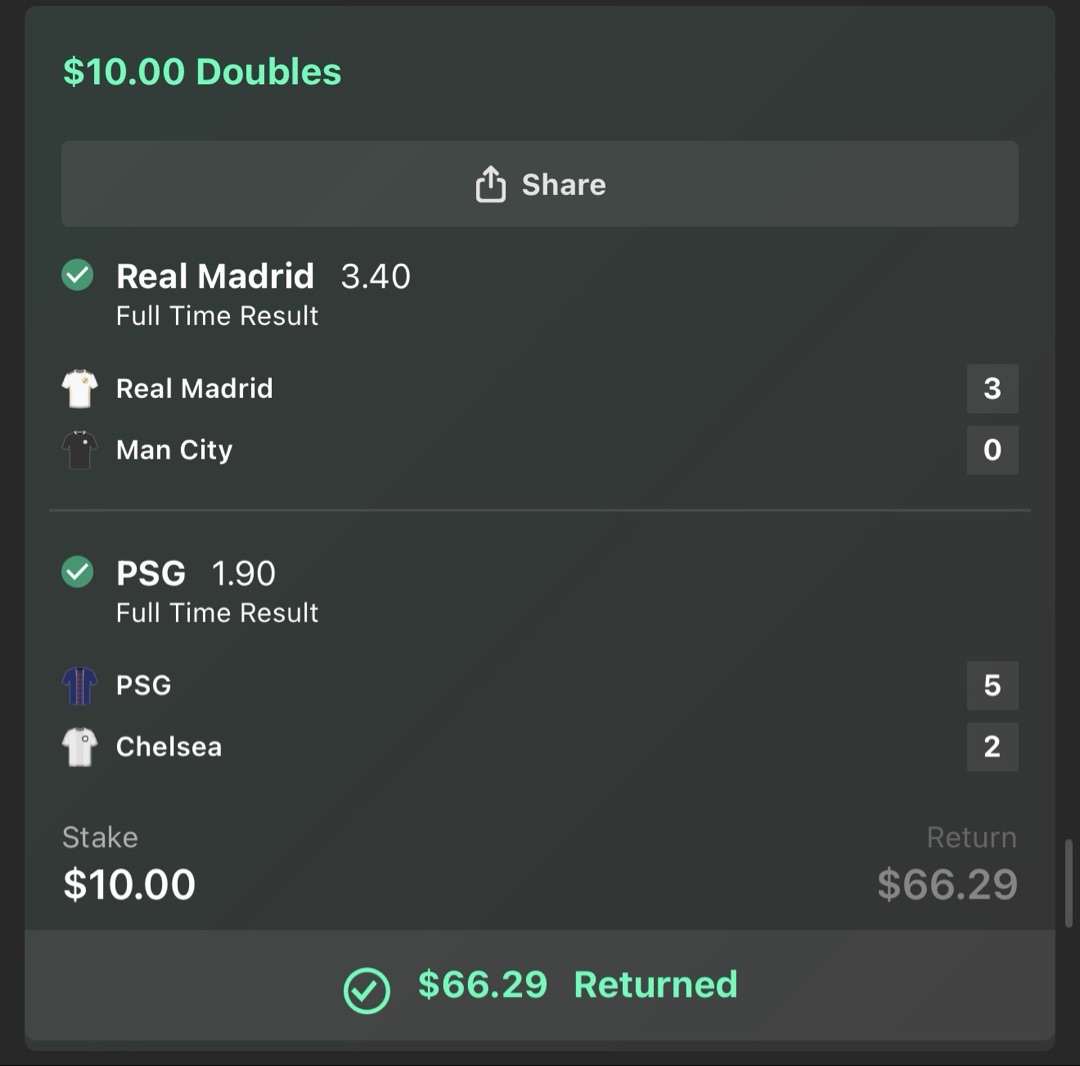The image size is (1080, 1066).
Task: Open the Full Time Result market under Real Madrid
Action: (x=216, y=315)
